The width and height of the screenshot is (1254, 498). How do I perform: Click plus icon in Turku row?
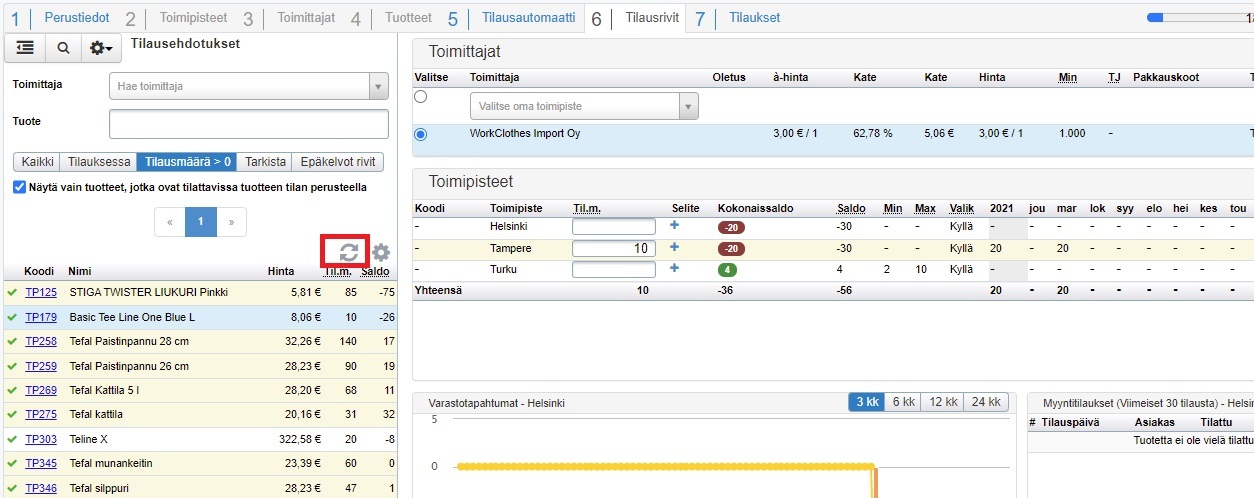tap(674, 269)
